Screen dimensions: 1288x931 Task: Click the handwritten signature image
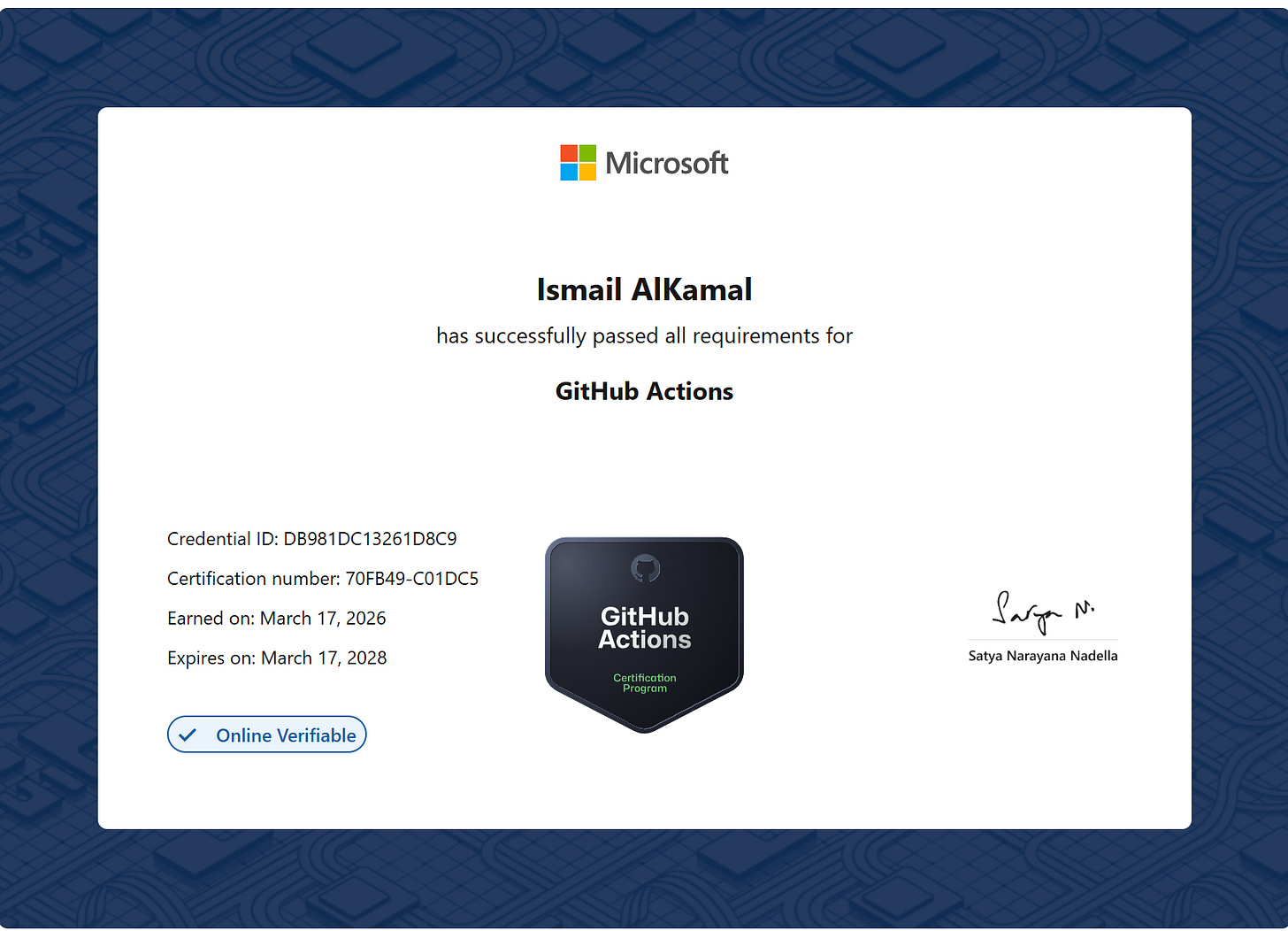pyautogui.click(x=1043, y=612)
